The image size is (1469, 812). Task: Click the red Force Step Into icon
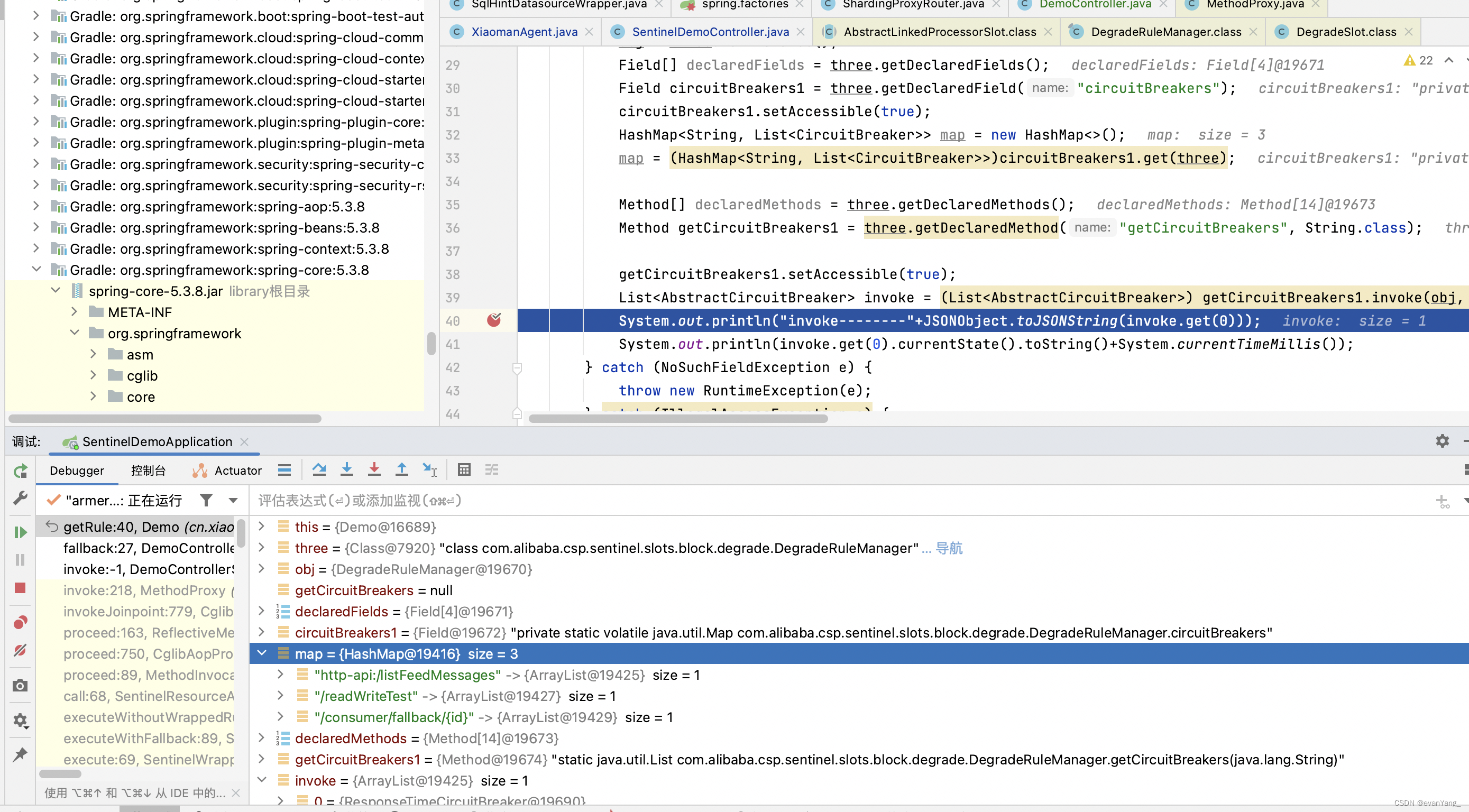point(374,469)
